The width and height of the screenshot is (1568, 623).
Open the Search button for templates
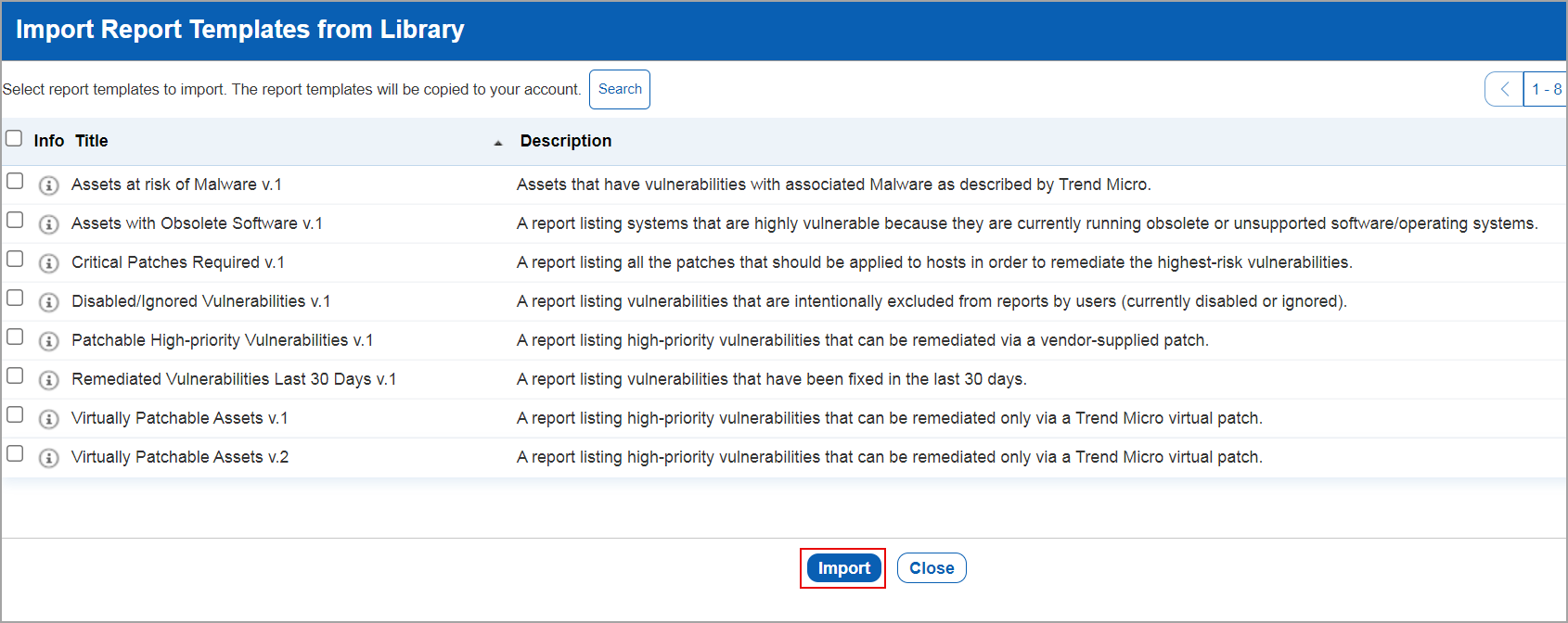click(x=620, y=89)
